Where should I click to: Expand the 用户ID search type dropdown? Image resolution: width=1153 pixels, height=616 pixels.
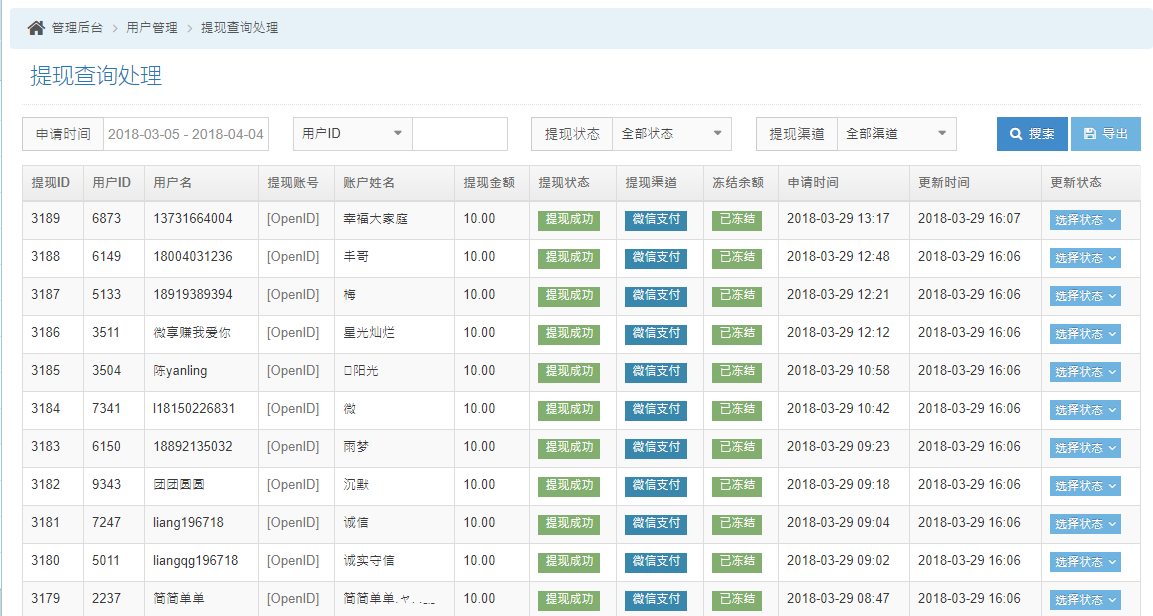pos(352,134)
